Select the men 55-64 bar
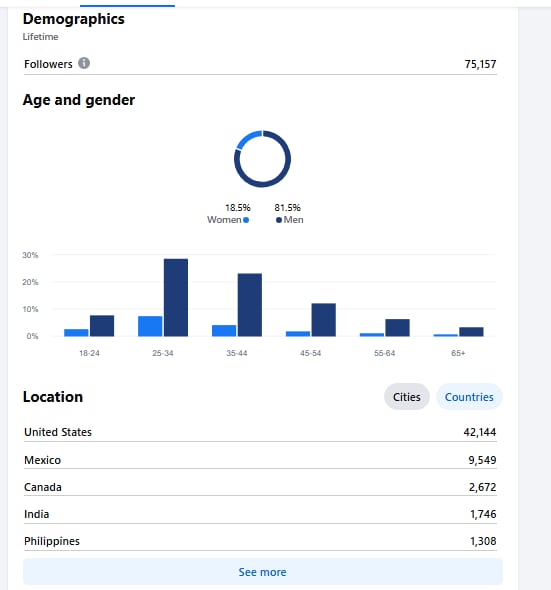The width and height of the screenshot is (551, 590). 397,328
